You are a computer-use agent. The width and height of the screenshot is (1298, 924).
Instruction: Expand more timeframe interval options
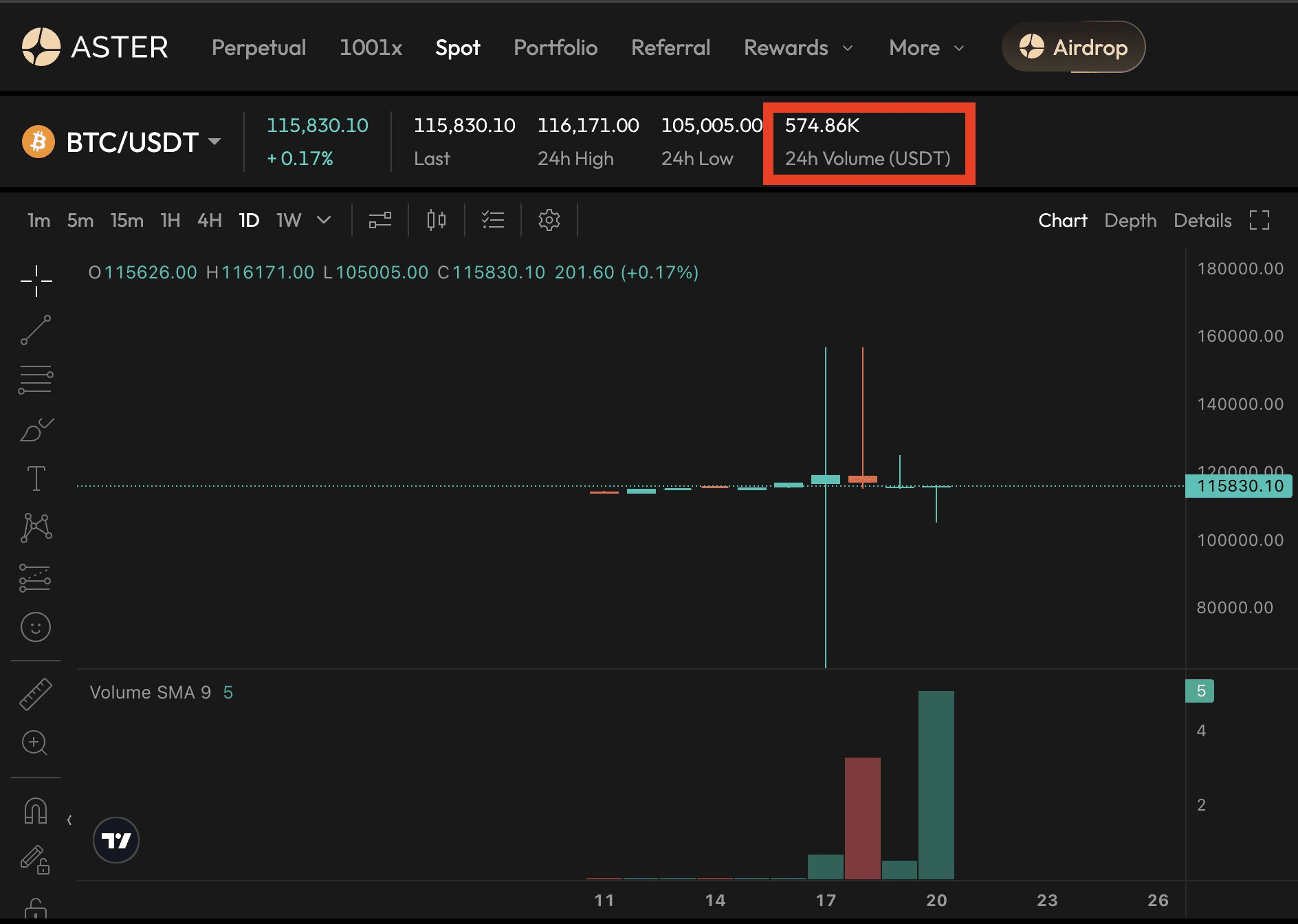[323, 220]
